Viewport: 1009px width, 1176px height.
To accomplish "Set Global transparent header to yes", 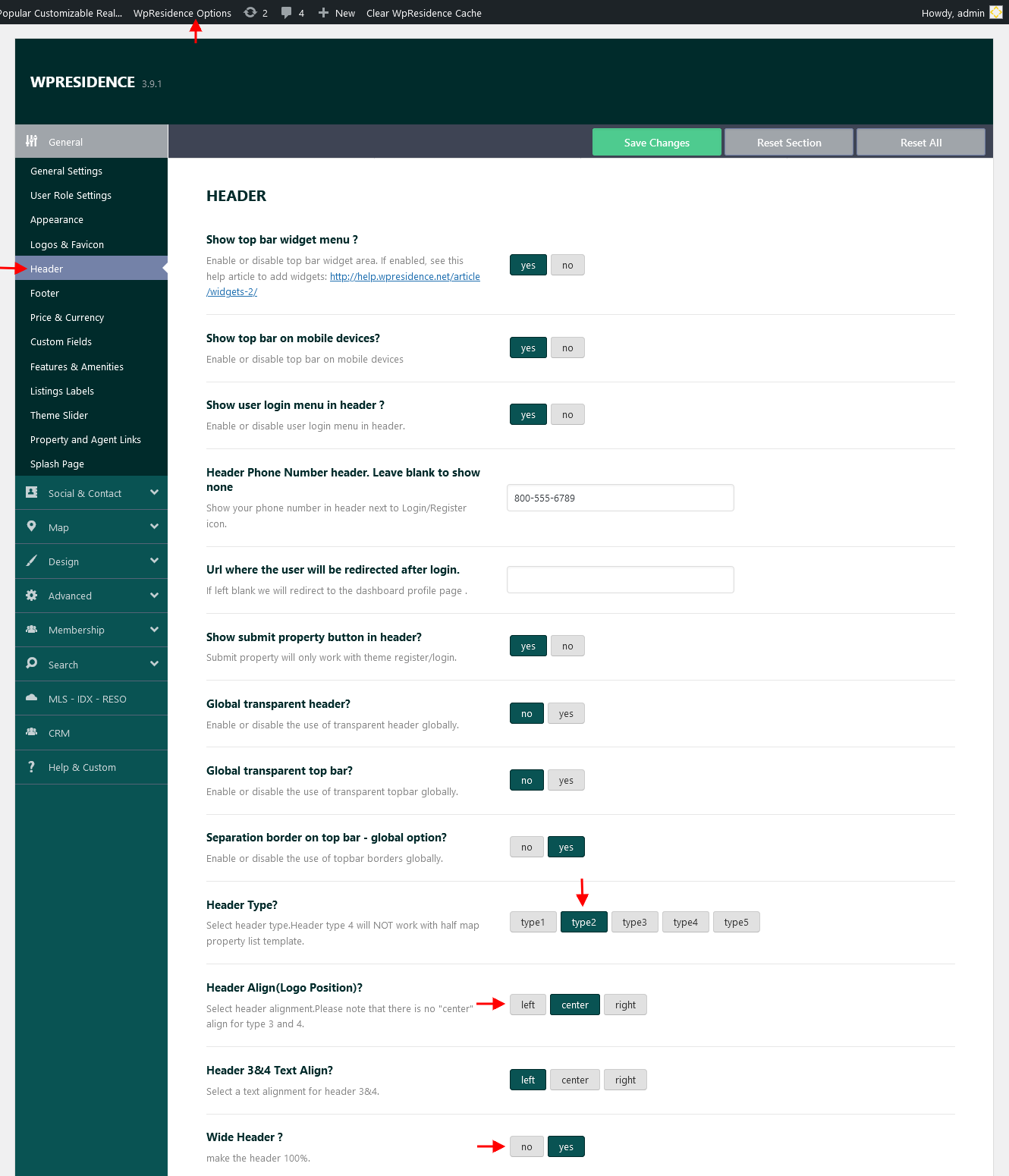I will click(x=566, y=713).
